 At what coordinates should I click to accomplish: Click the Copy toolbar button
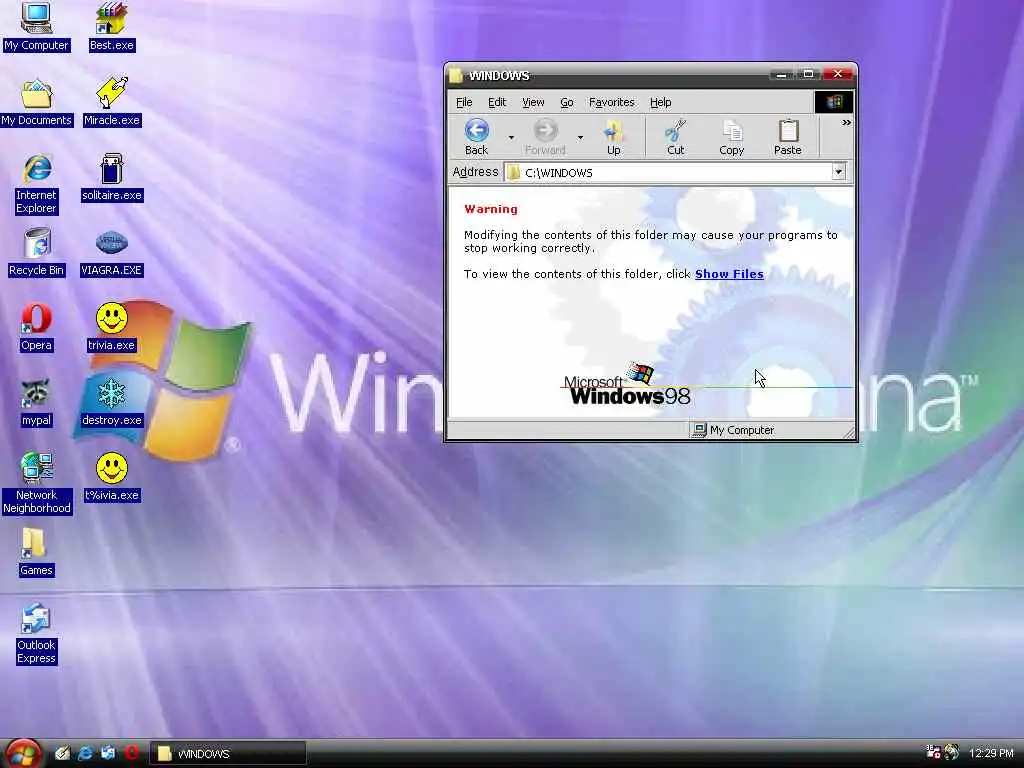click(x=731, y=137)
